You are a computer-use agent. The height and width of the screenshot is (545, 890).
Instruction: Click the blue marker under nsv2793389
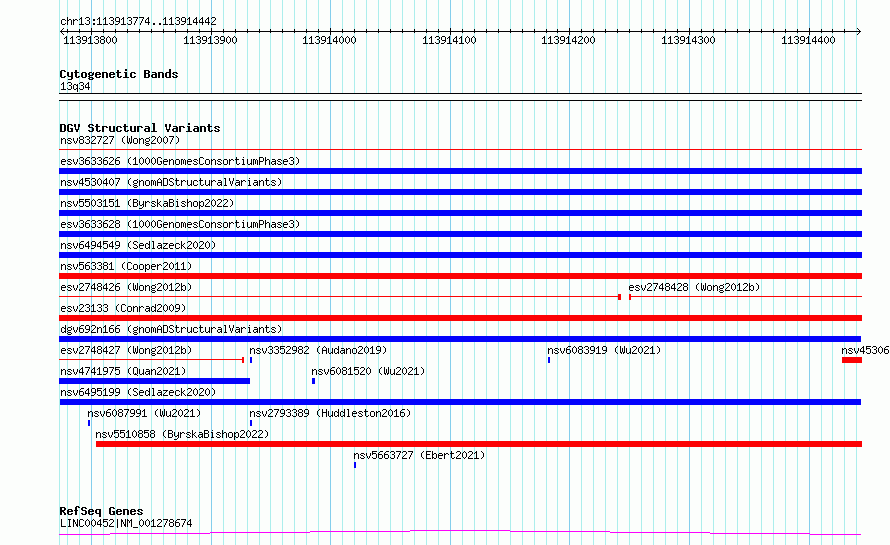tap(251, 423)
